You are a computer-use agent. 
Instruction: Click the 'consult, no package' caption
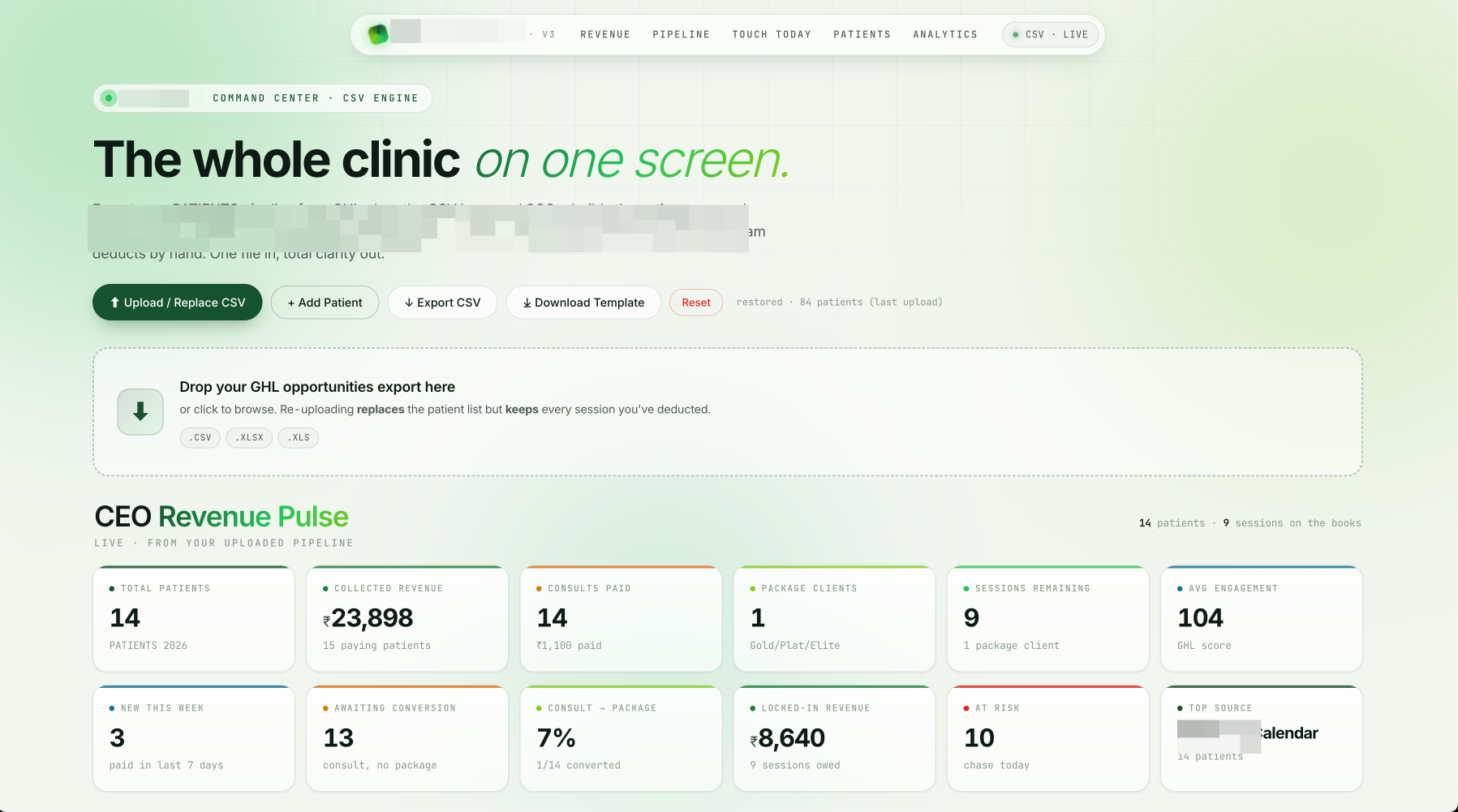(380, 766)
